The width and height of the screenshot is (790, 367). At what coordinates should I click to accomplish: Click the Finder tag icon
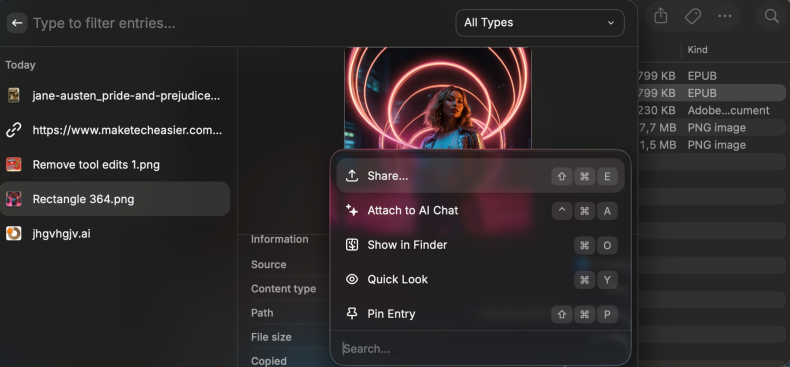(x=693, y=16)
